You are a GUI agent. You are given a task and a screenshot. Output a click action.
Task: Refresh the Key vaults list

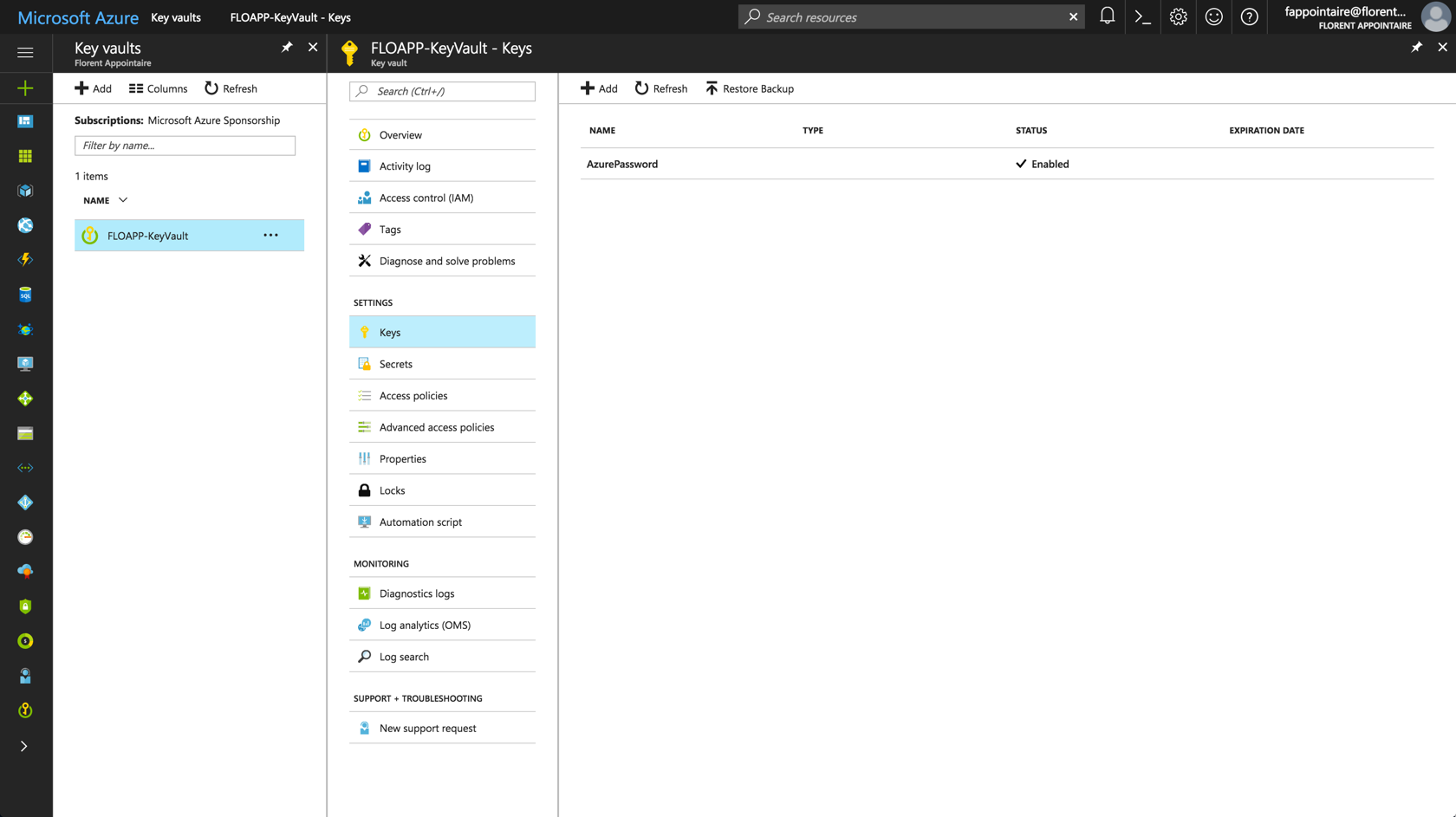click(x=231, y=88)
